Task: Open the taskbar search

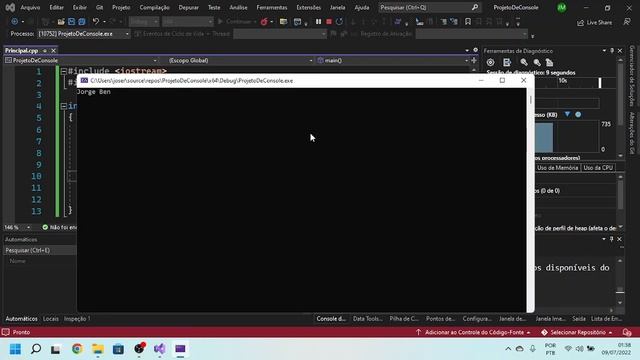Action: (36, 349)
